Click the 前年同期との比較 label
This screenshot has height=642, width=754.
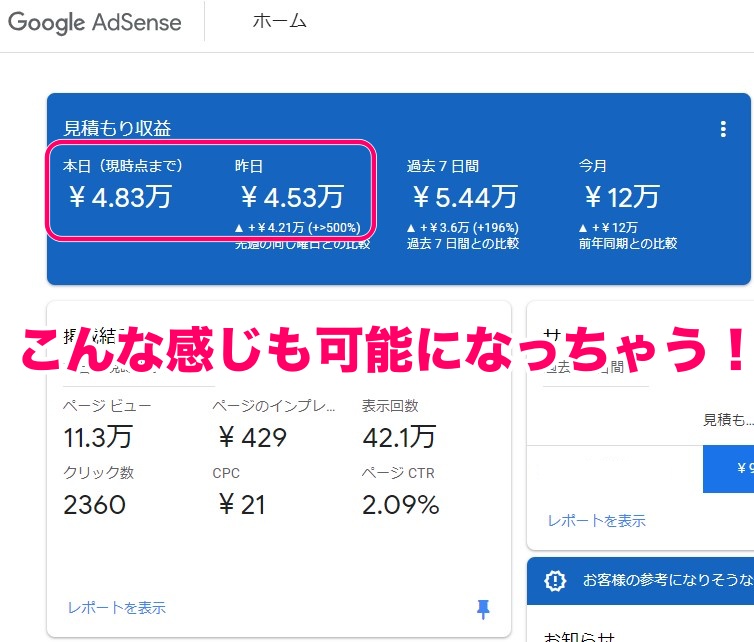coord(628,243)
